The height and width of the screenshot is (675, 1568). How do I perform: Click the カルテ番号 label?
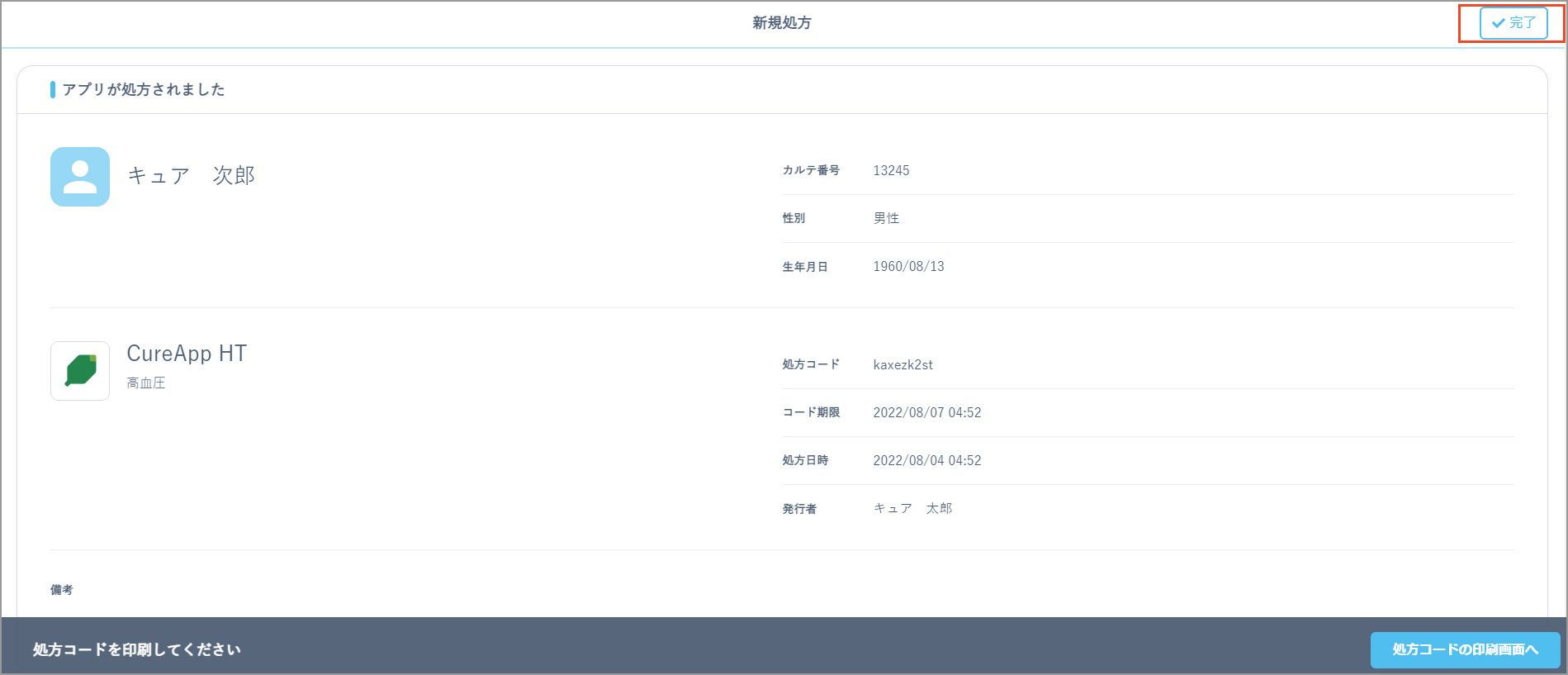coord(811,170)
